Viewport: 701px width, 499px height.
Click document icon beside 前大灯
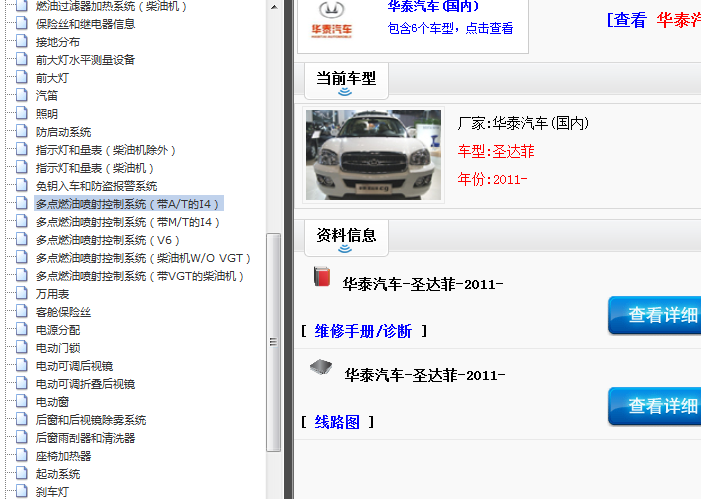pos(21,77)
